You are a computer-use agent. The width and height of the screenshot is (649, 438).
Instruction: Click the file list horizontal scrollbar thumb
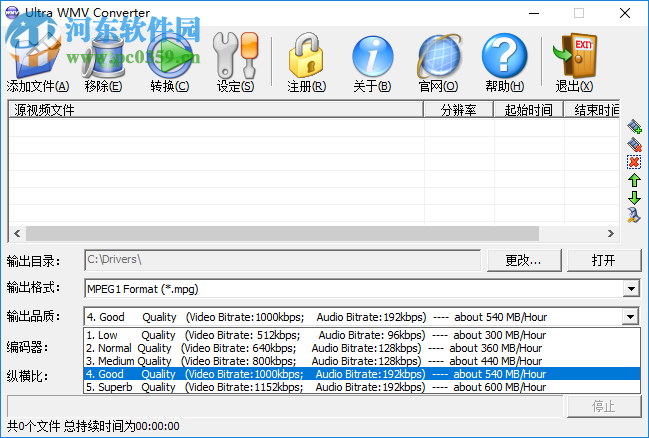click(x=282, y=233)
